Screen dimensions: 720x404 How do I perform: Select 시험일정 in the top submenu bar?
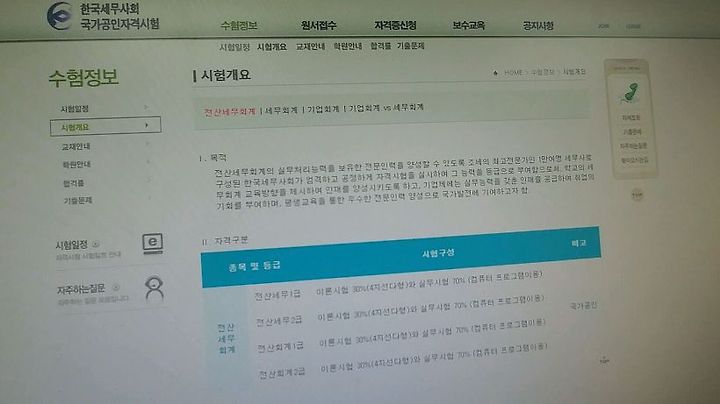[x=234, y=47]
